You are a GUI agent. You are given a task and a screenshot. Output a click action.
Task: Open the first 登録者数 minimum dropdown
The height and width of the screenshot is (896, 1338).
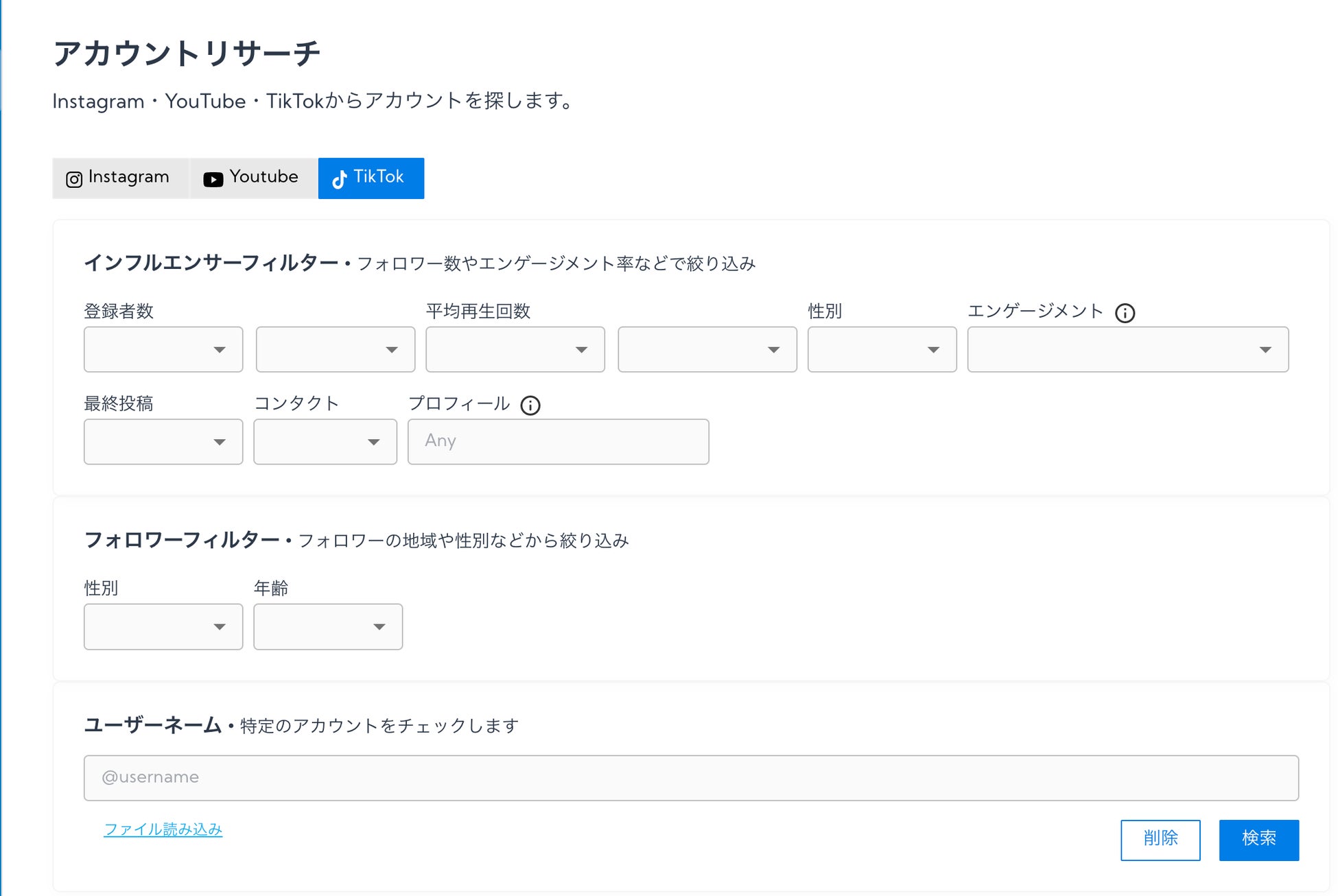(163, 349)
